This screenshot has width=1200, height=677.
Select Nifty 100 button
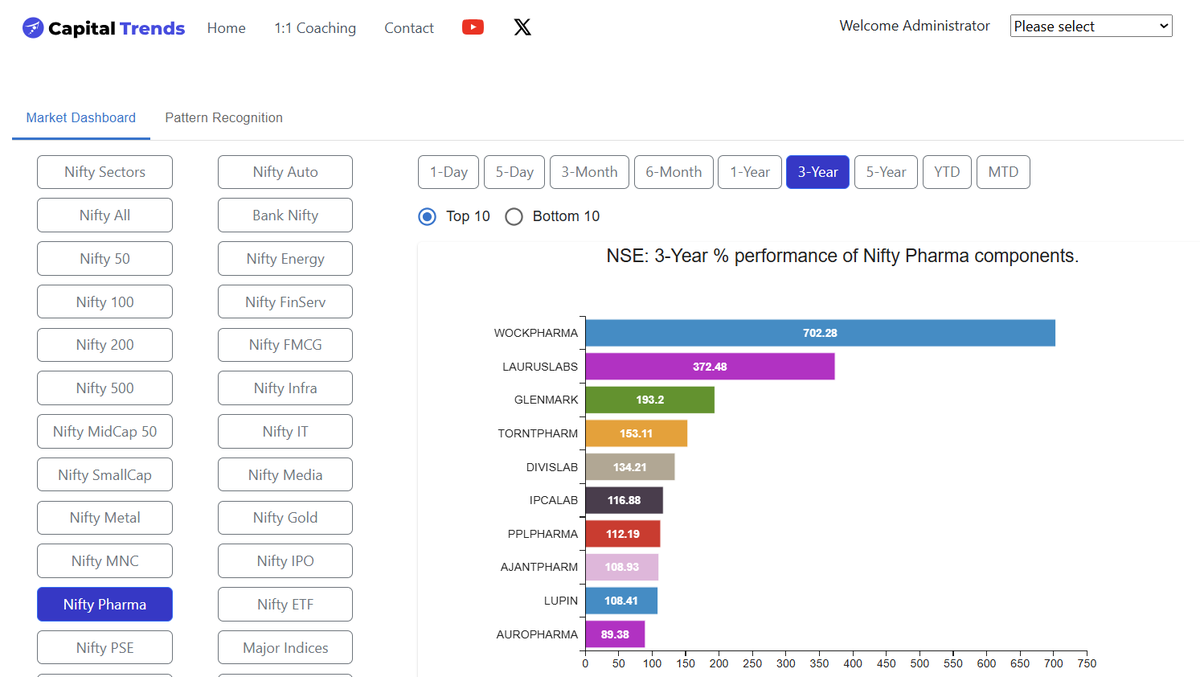point(105,302)
